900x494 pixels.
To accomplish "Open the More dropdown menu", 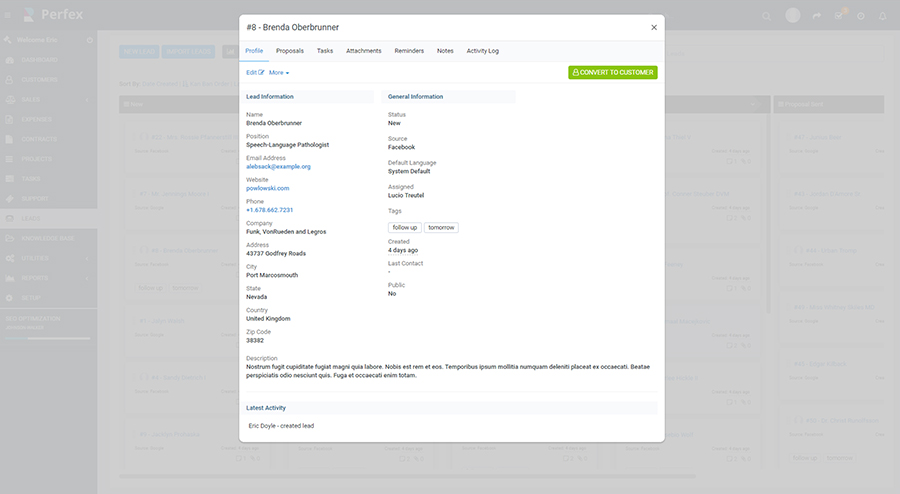I will pyautogui.click(x=278, y=73).
